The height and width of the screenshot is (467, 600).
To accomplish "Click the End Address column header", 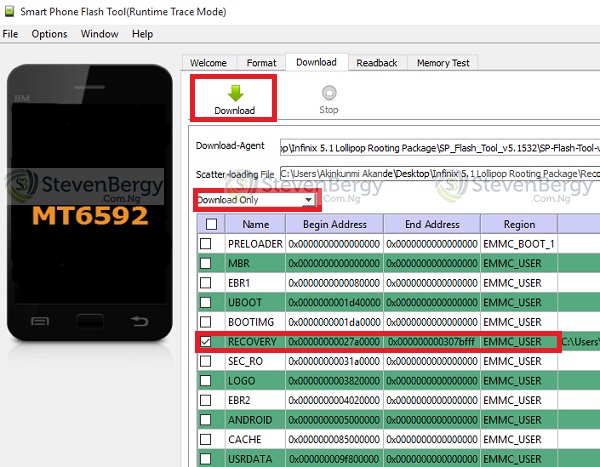I will point(432,224).
